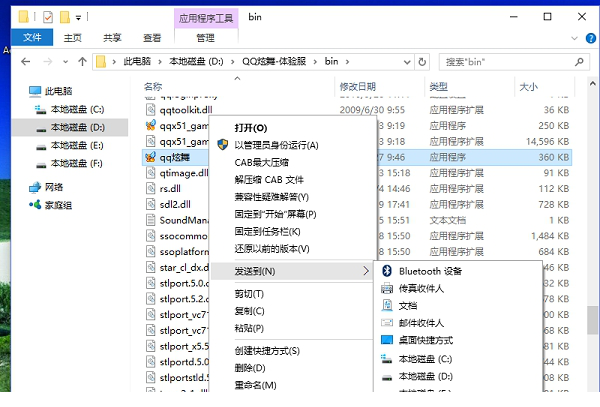The image size is (600, 407).
Task: Click 此电脑 breadcrumb in address bar
Action: [x=137, y=62]
